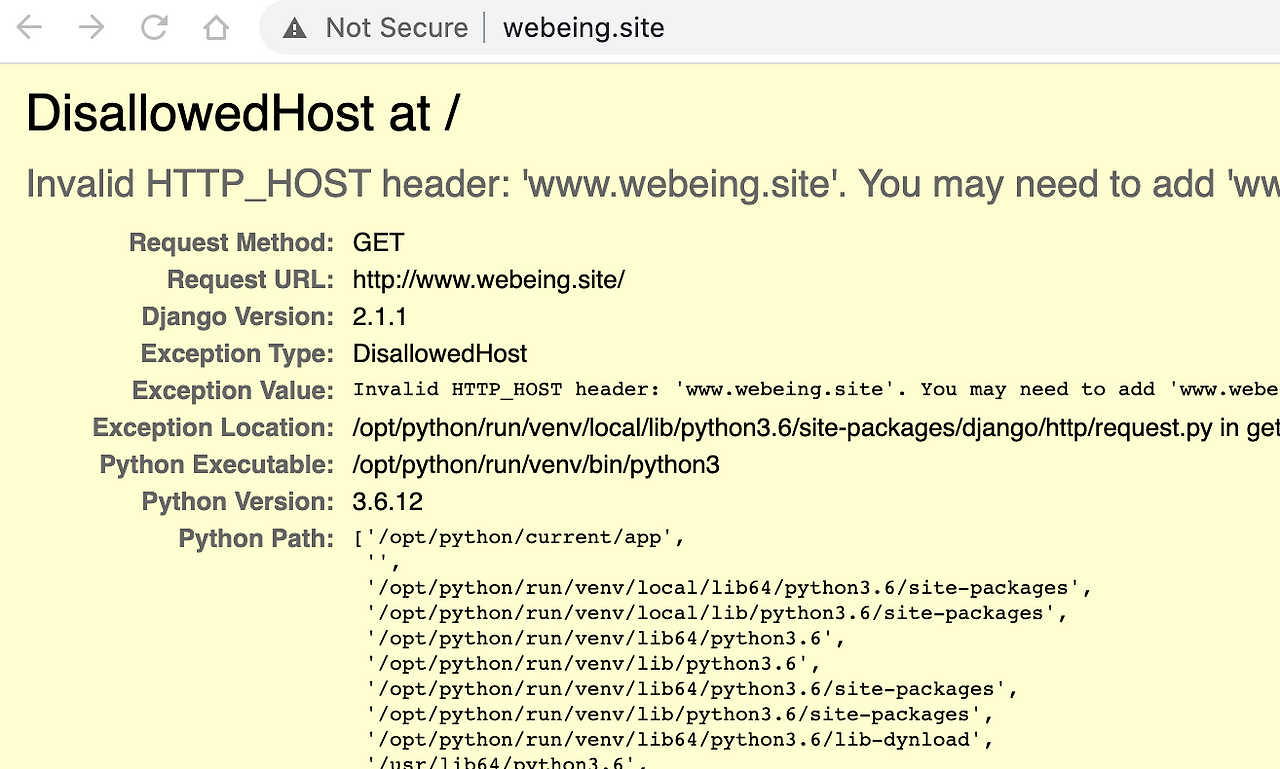Open site security info via Not Secure label
The width and height of the screenshot is (1280, 769).
click(x=396, y=27)
